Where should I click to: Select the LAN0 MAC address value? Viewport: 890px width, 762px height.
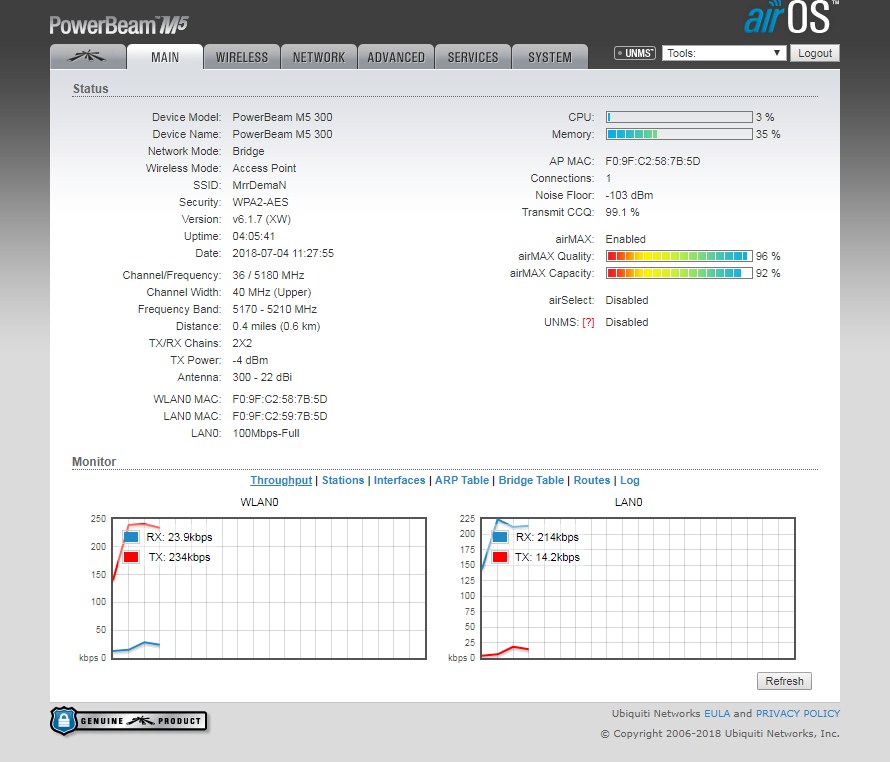pyautogui.click(x=280, y=416)
